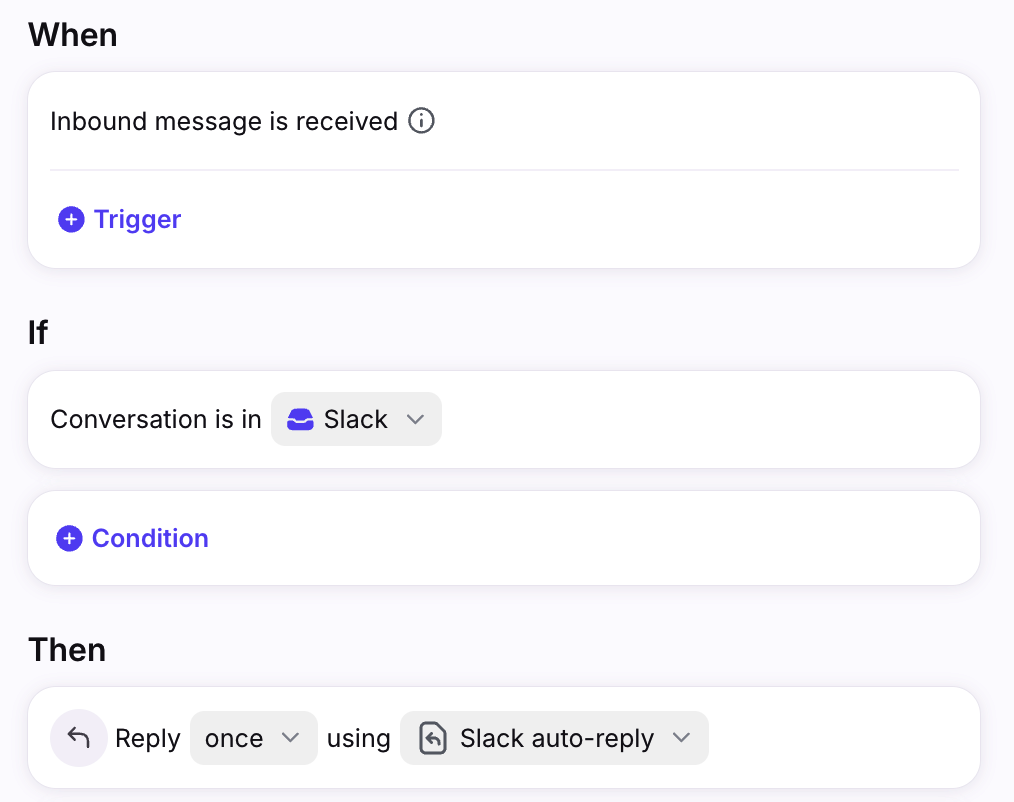Click the Slack auto-reply template icon

click(x=432, y=739)
